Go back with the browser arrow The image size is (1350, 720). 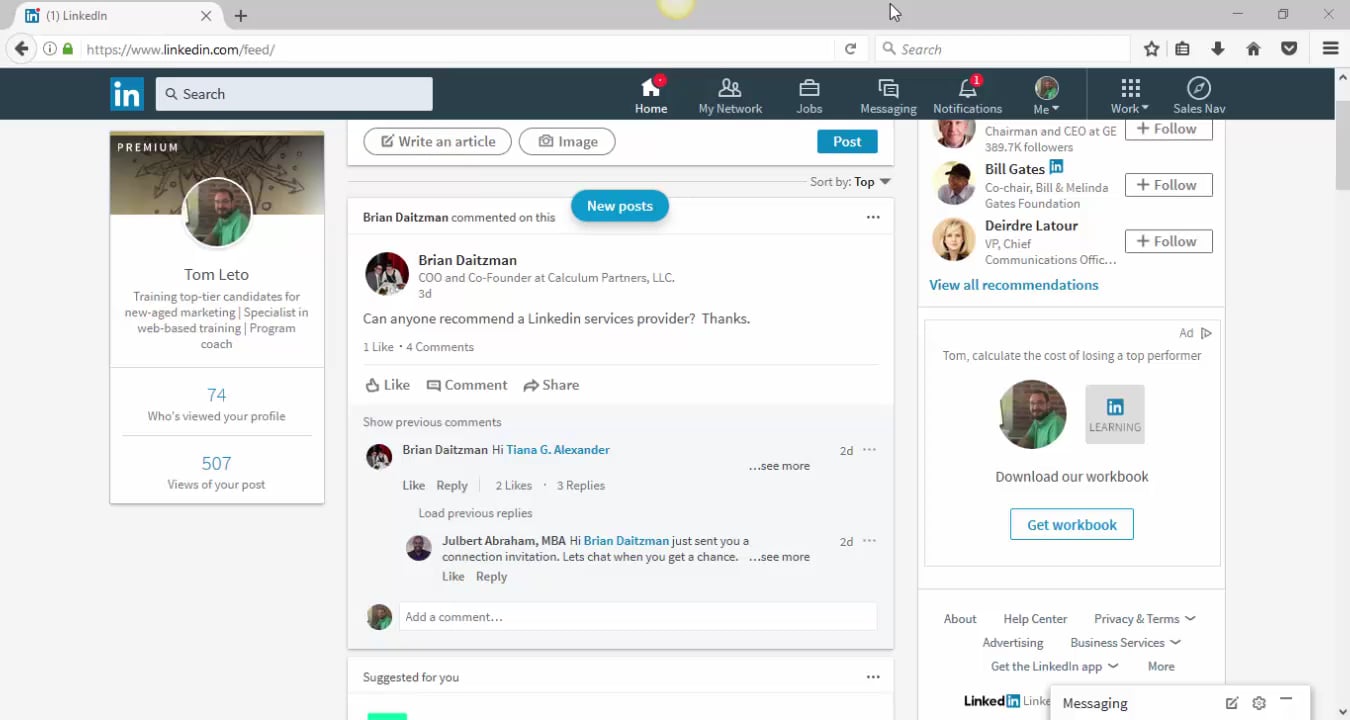pyautogui.click(x=21, y=49)
